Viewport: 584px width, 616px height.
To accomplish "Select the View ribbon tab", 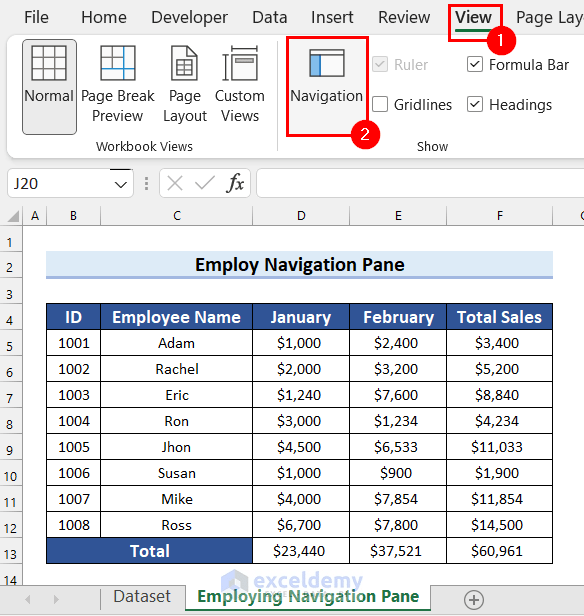I will 473,17.
